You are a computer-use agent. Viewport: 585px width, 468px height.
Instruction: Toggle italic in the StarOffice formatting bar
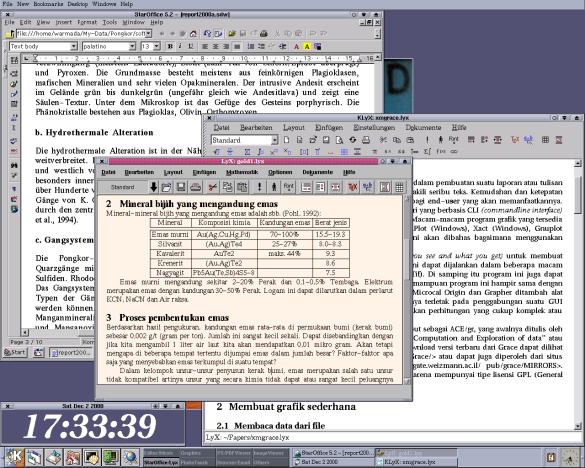(180, 46)
